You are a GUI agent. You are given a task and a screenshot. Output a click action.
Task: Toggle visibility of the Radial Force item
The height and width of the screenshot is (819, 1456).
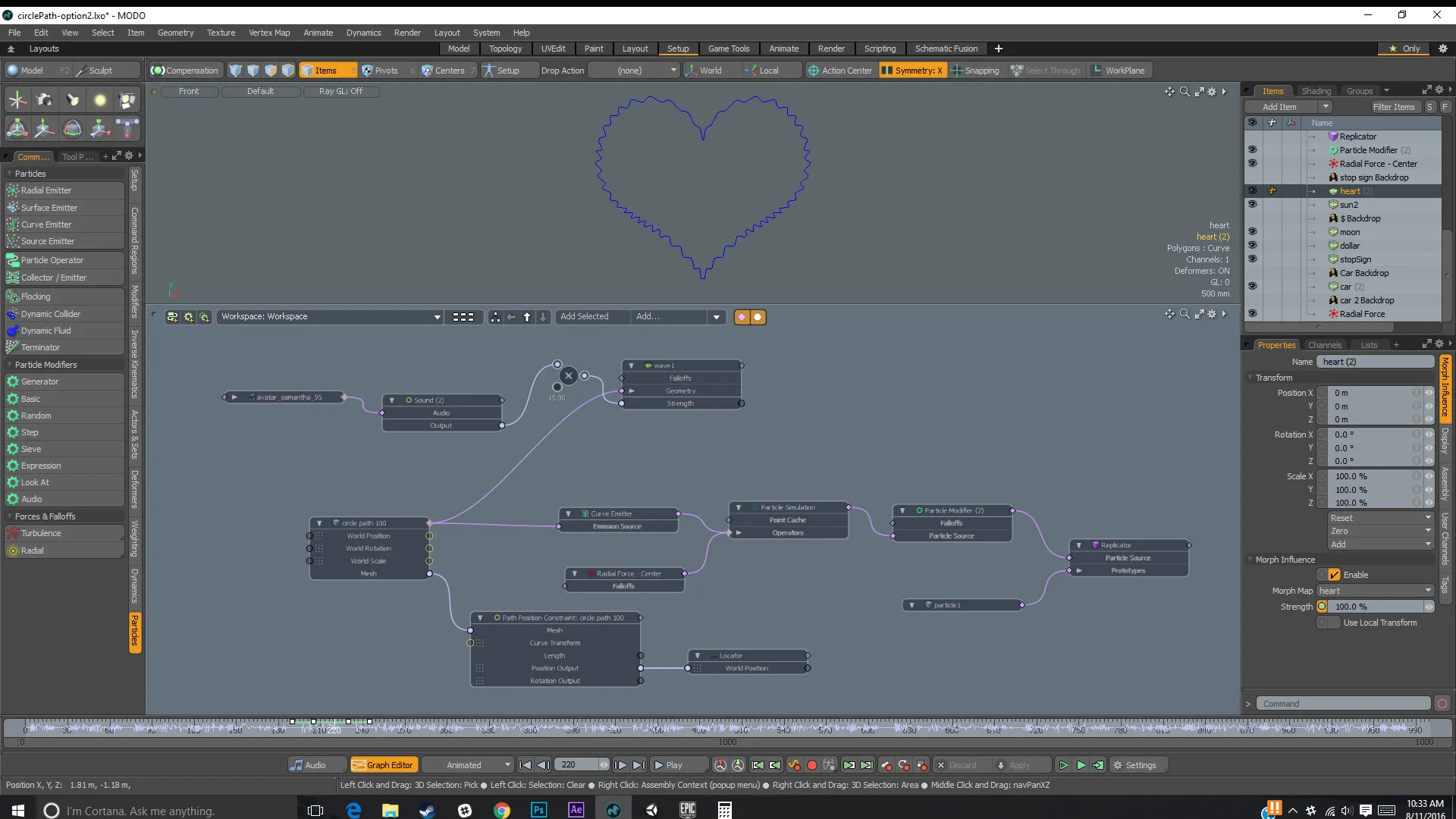[1254, 313]
